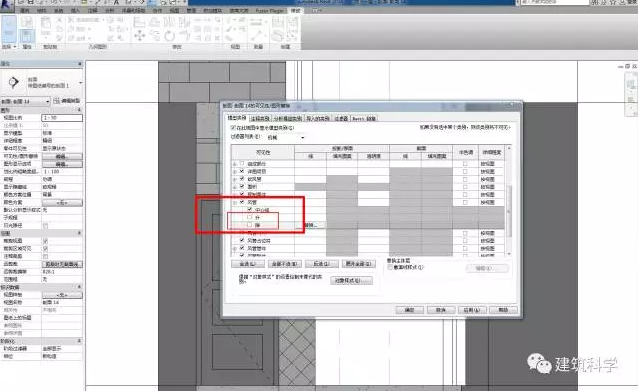Toggle 裁剪区域可见 checkbox in Properties
The image size is (638, 391).
(x=45, y=249)
